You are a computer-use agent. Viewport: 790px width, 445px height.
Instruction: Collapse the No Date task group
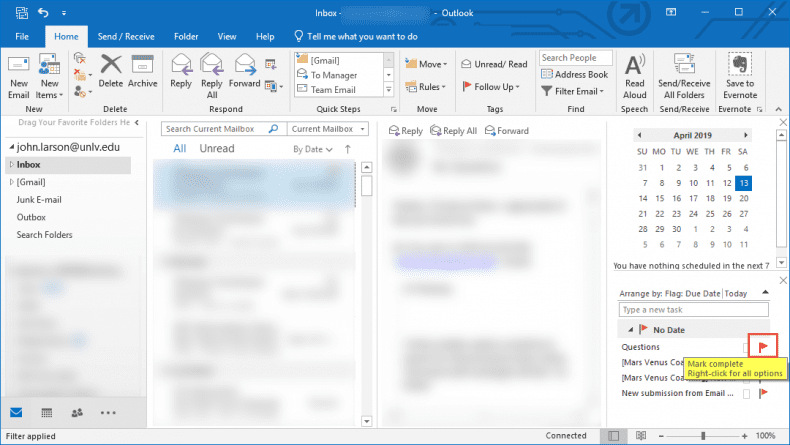coord(630,329)
